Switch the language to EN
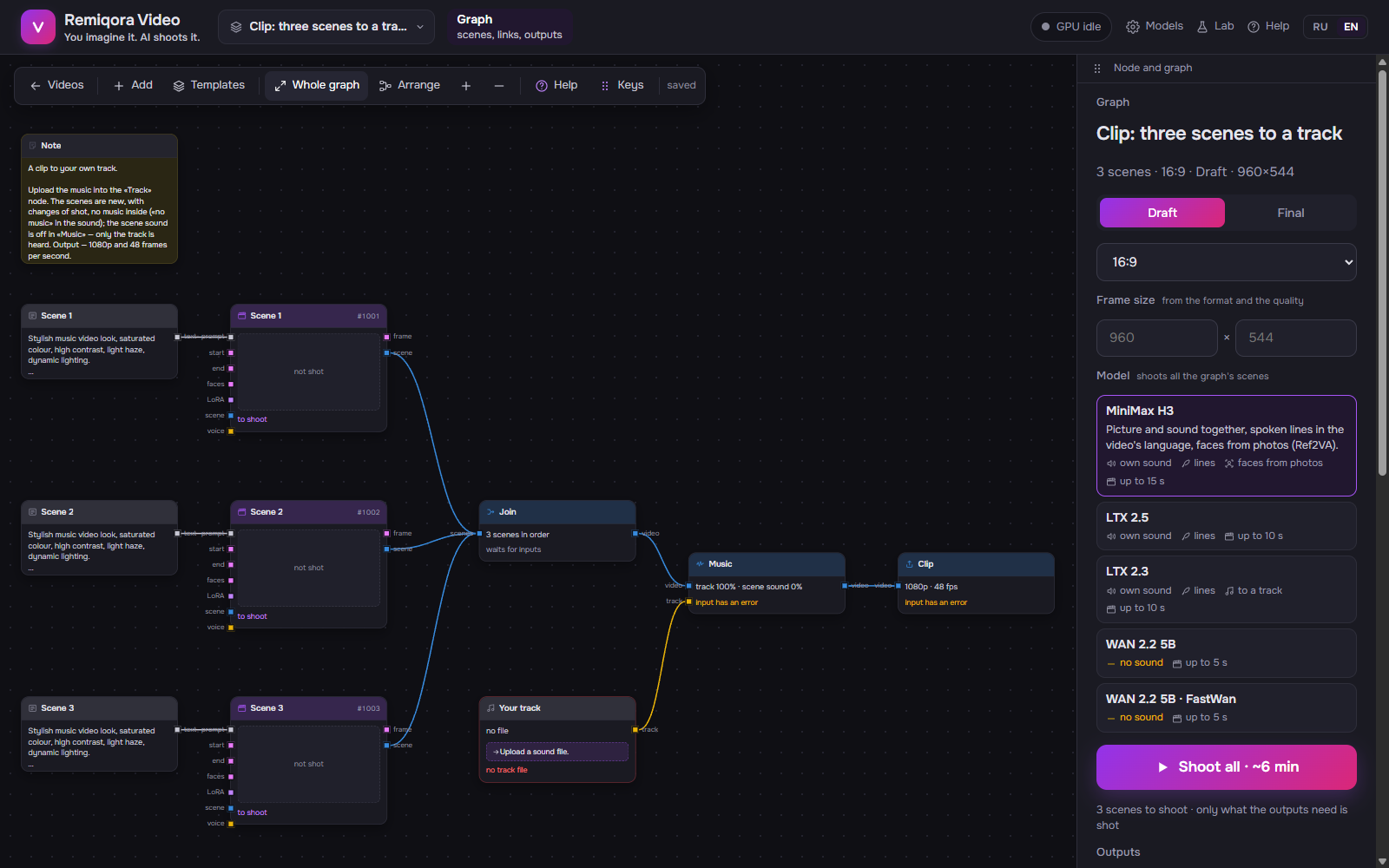Screen dimensions: 1389x868 pyautogui.click(x=1351, y=27)
